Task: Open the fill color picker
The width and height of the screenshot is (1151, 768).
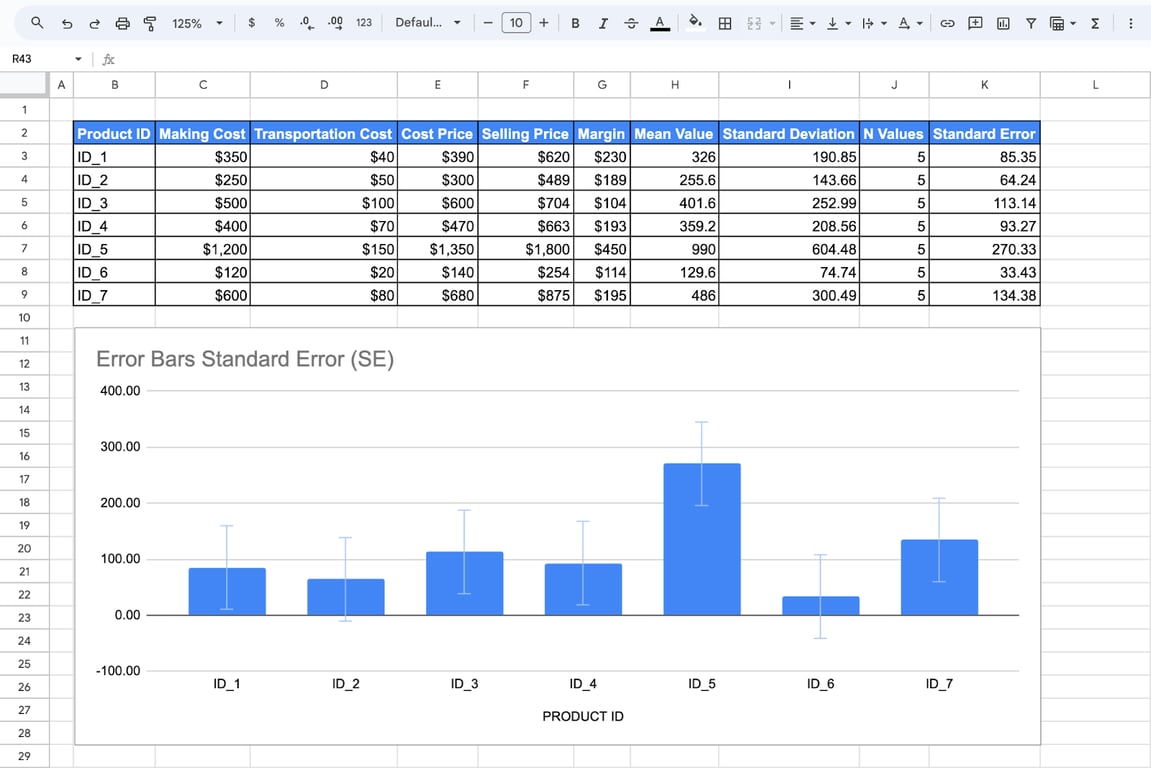Action: [x=694, y=23]
